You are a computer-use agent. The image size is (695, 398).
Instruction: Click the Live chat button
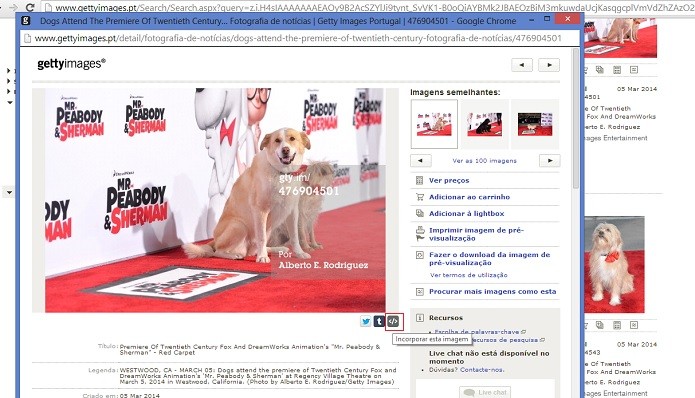(485, 392)
